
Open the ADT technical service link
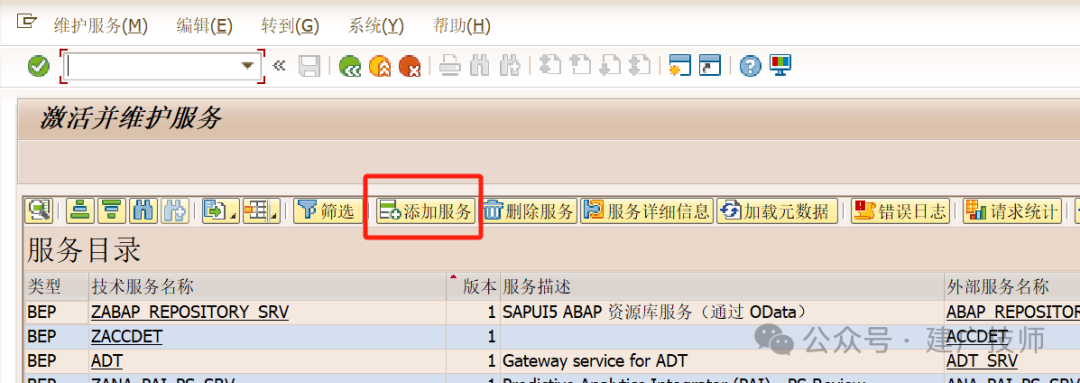pos(107,360)
